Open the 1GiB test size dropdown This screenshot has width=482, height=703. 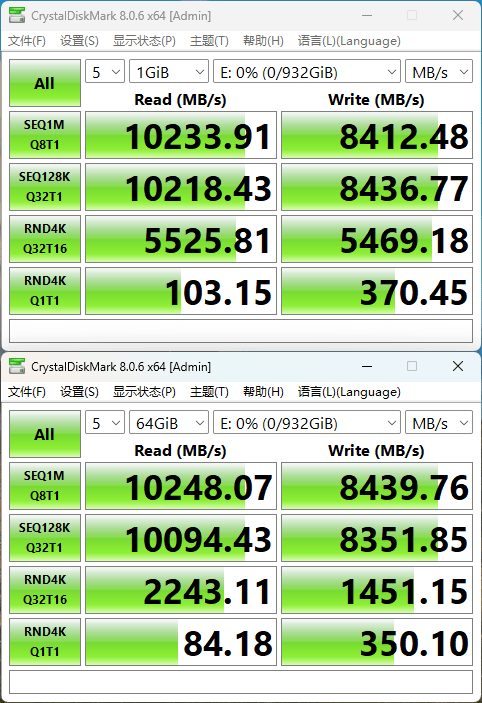[x=169, y=72]
